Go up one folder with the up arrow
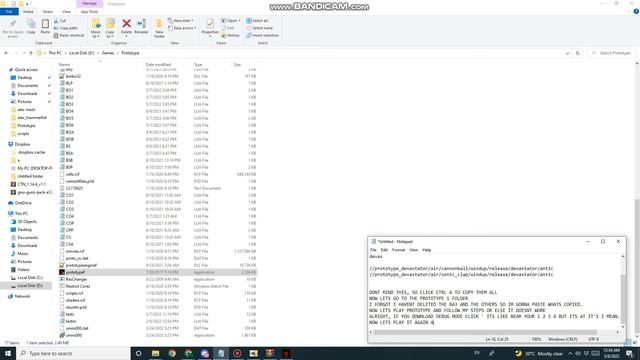 (x=31, y=53)
